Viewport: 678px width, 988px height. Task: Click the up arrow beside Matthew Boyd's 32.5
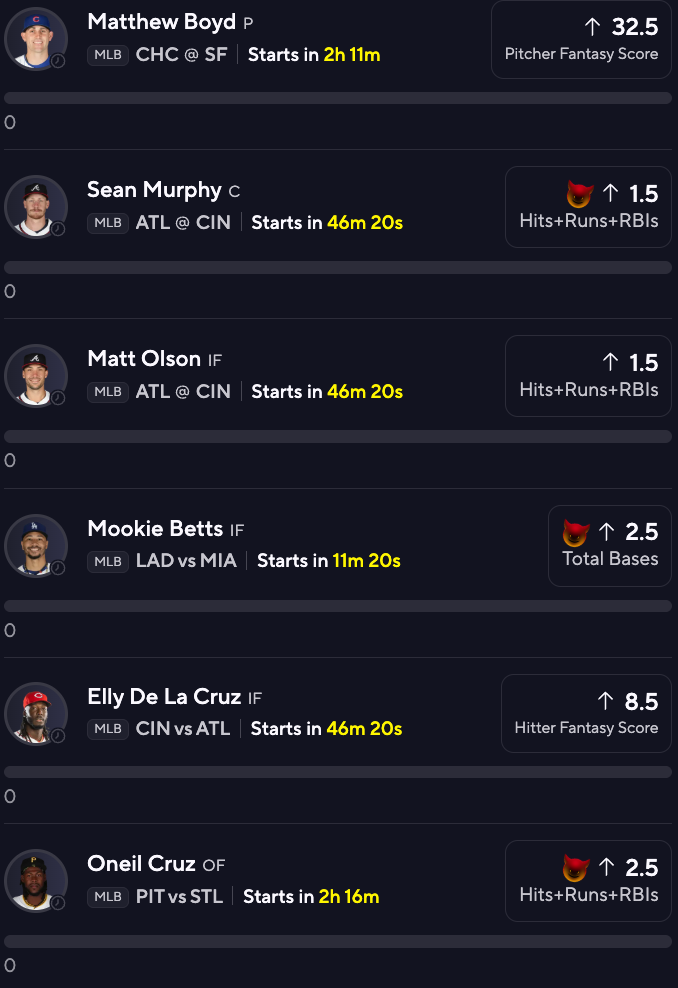click(x=592, y=26)
